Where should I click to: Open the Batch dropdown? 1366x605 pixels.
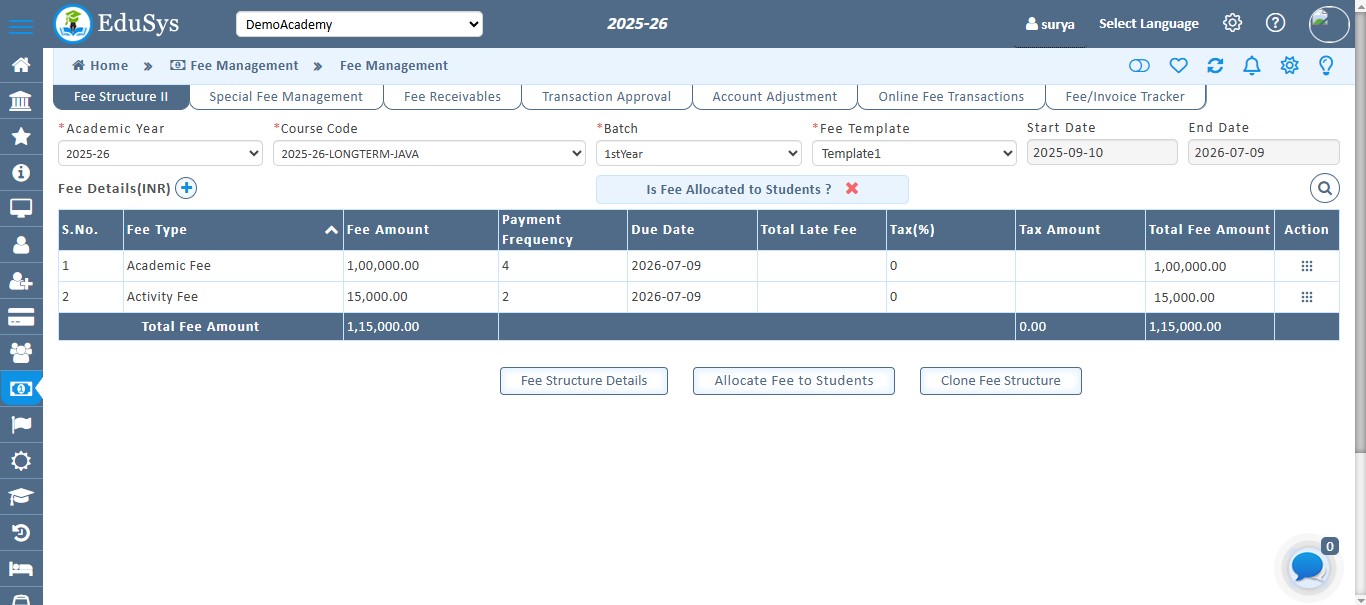[698, 153]
